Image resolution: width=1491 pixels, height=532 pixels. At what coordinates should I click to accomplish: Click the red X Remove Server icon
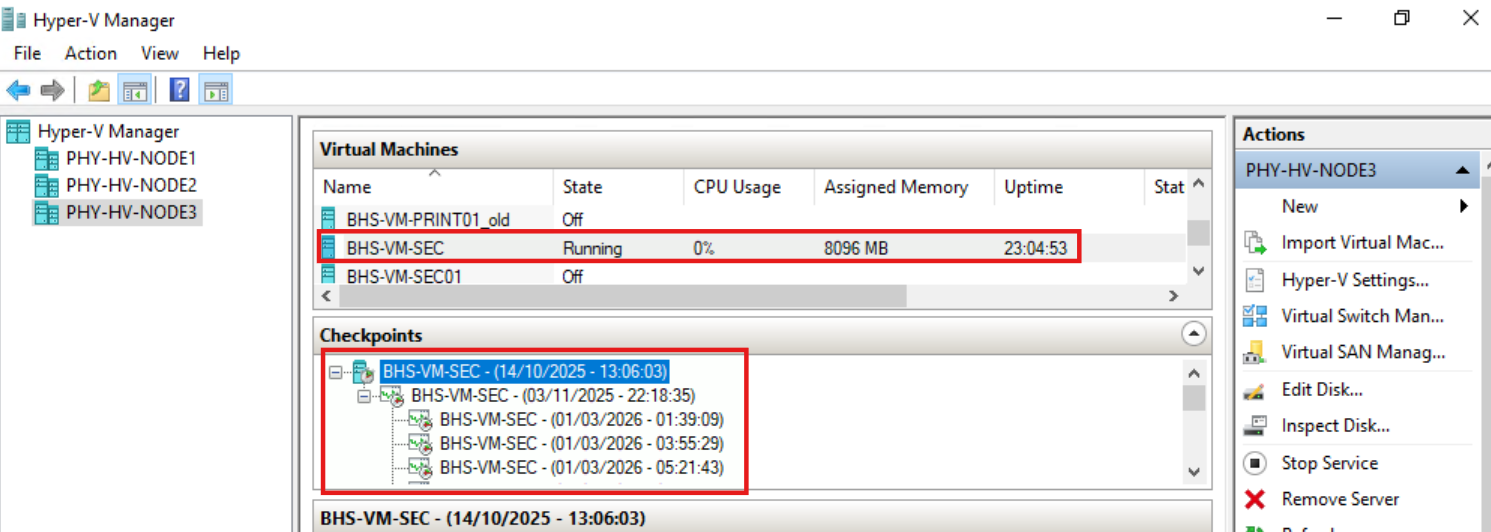pyautogui.click(x=1255, y=499)
